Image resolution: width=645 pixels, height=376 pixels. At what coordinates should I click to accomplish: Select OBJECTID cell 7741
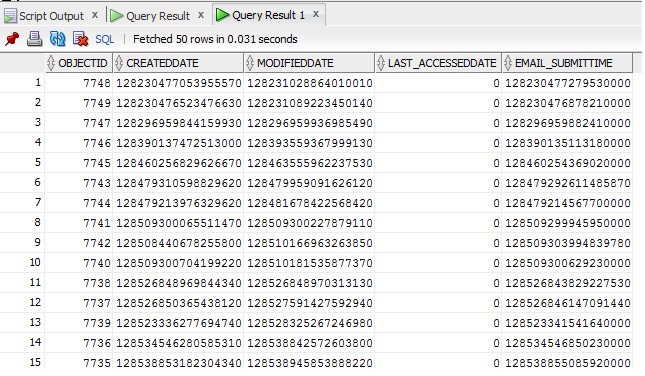79,223
